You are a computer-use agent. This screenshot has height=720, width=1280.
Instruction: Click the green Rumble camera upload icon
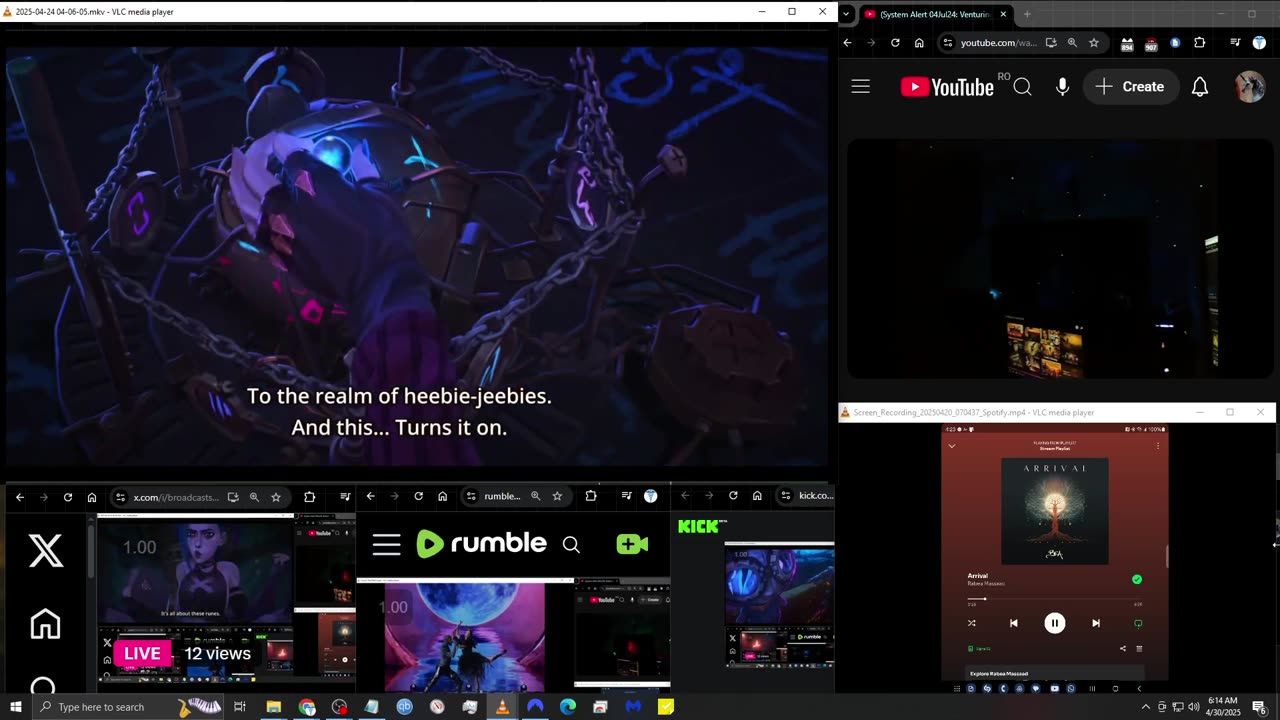tap(632, 544)
